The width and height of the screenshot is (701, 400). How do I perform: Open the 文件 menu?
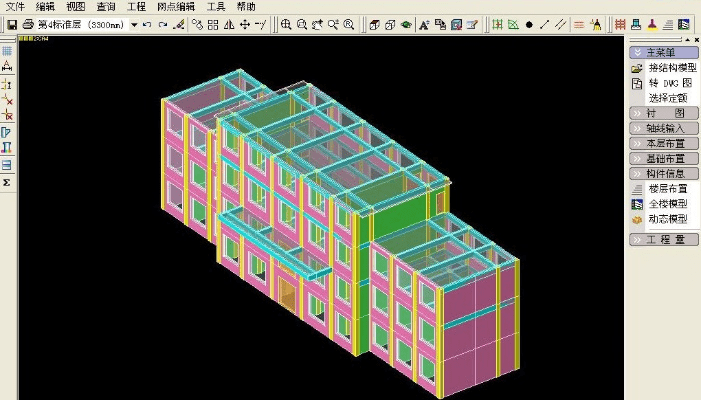coord(15,6)
